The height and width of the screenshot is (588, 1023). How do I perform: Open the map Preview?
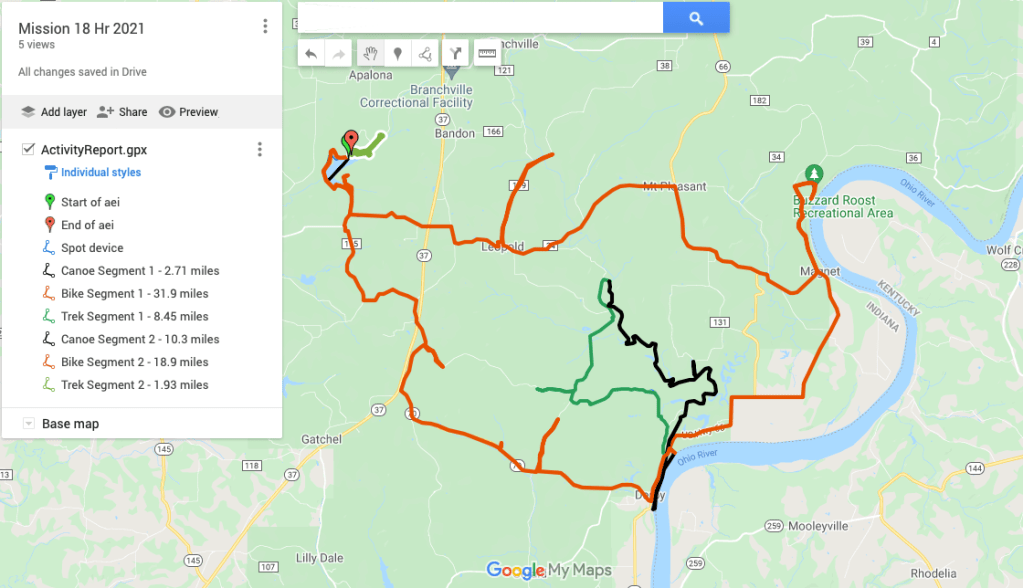pos(189,112)
